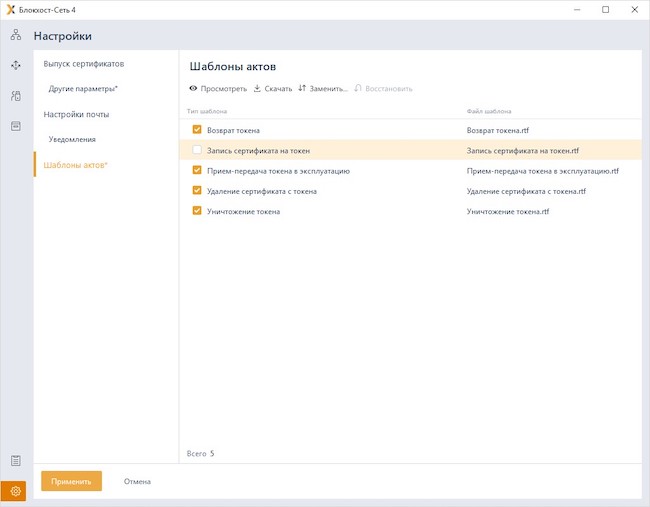Click the Заменить... swap arrows button

(x=302, y=89)
